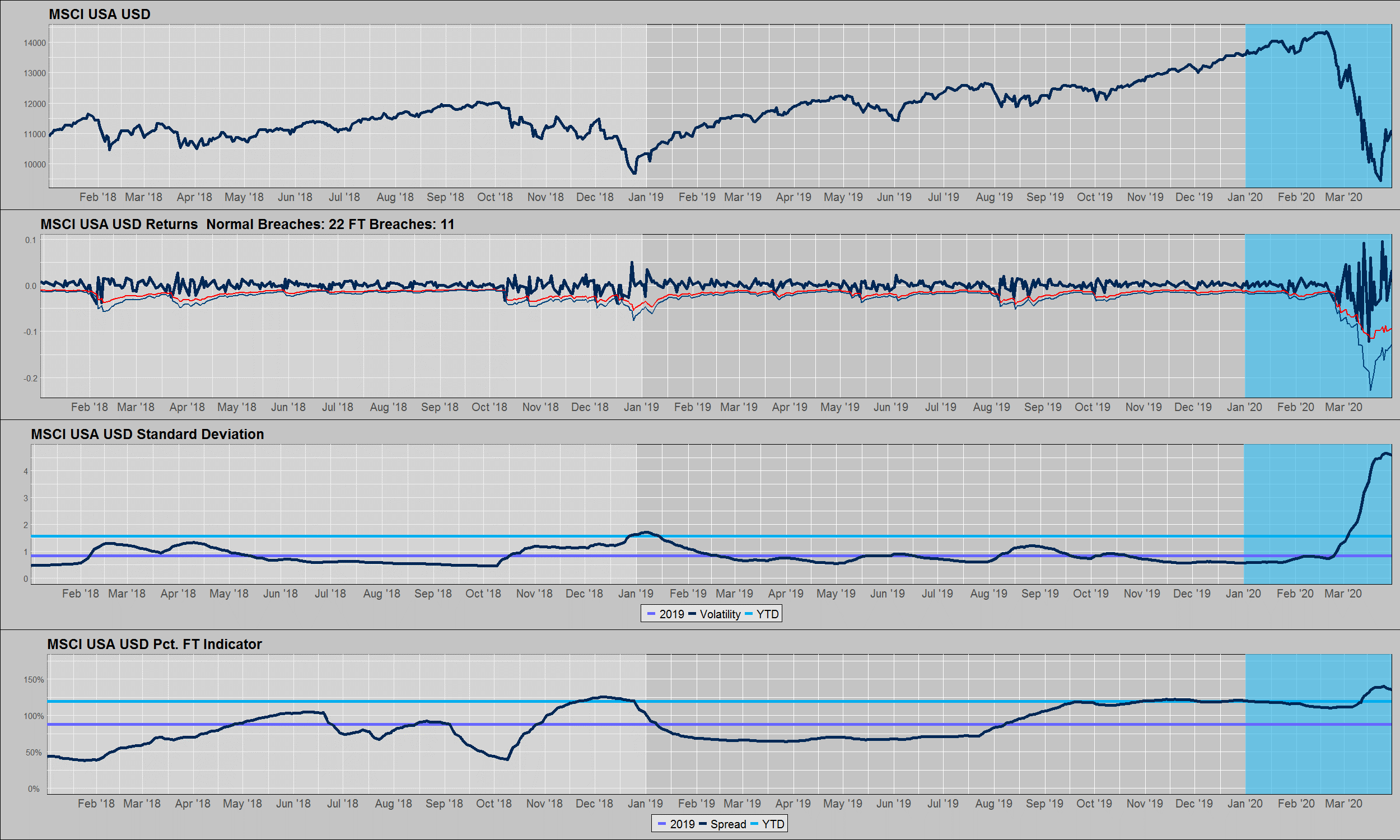The image size is (1400, 840).
Task: Click the 4 y-axis label on Standard Deviation chart
Action: click(25, 472)
